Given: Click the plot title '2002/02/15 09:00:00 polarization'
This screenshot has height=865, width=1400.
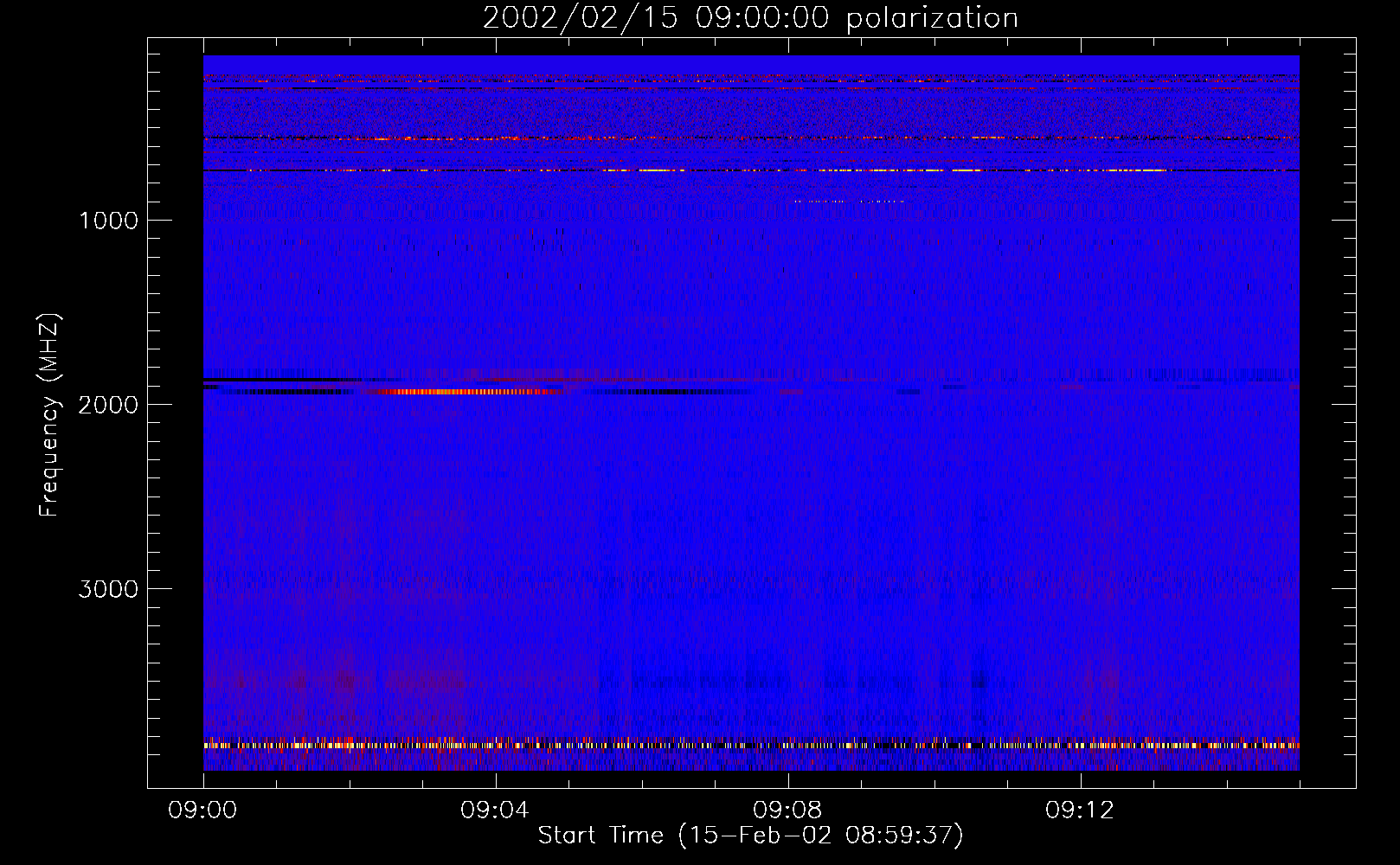Looking at the screenshot, I should click(x=750, y=18).
